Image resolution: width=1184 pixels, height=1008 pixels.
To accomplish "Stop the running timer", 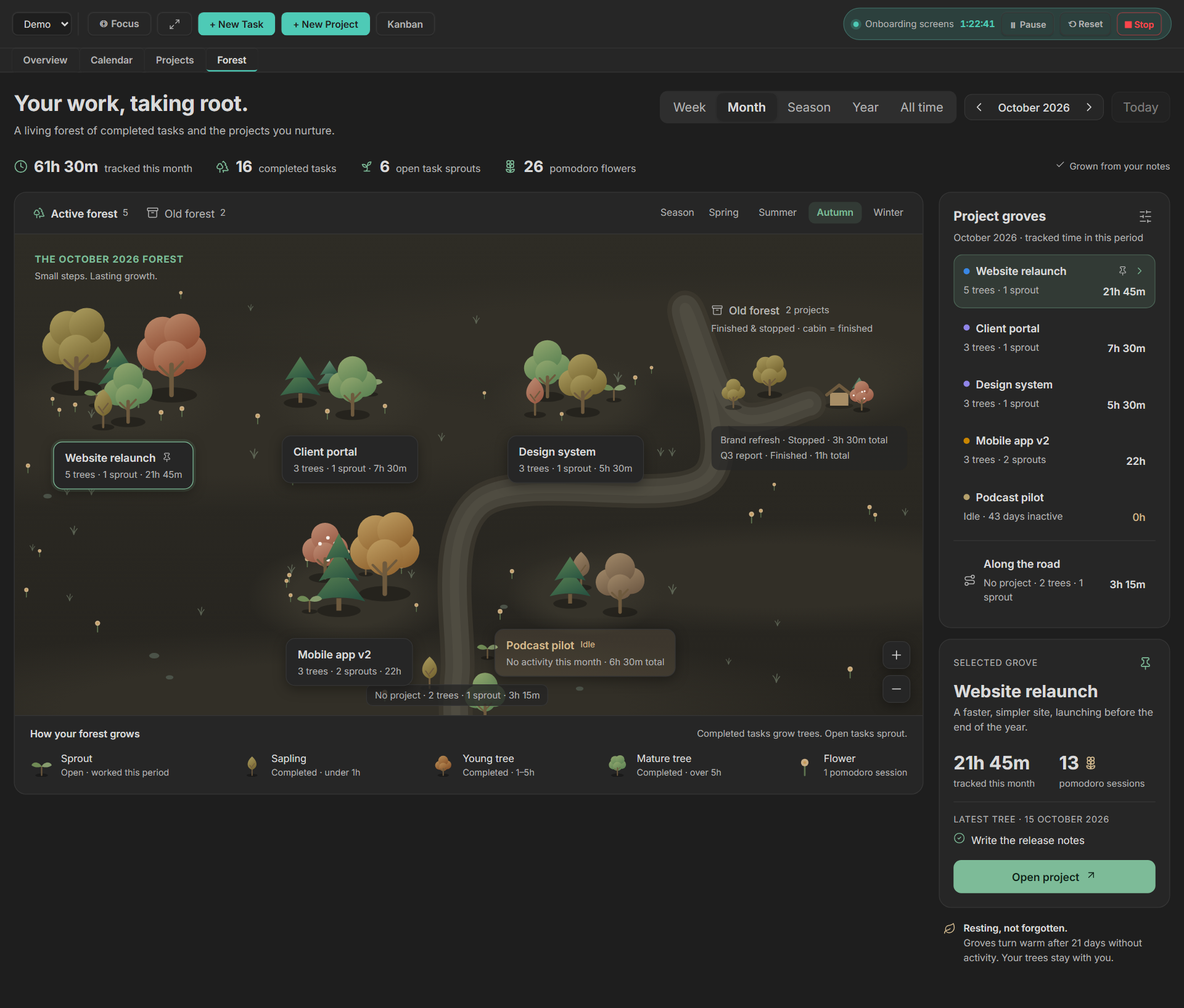I will 1139,25.
